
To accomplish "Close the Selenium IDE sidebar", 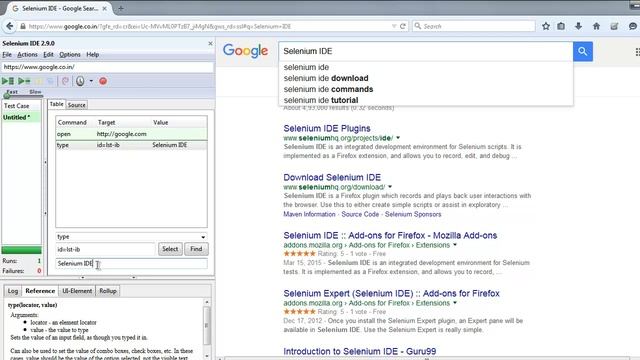I will 210,43.
